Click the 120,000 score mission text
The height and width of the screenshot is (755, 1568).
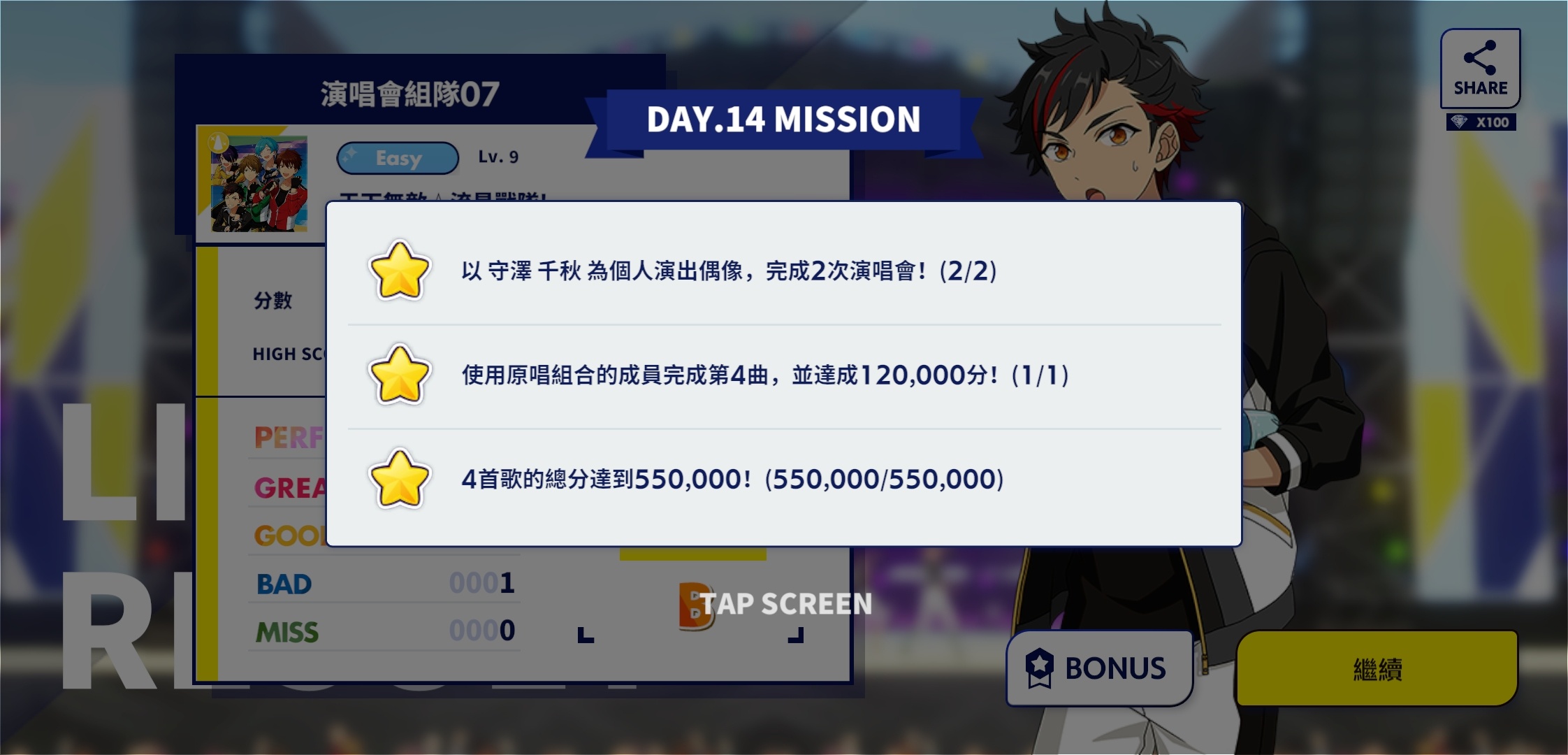tap(765, 375)
